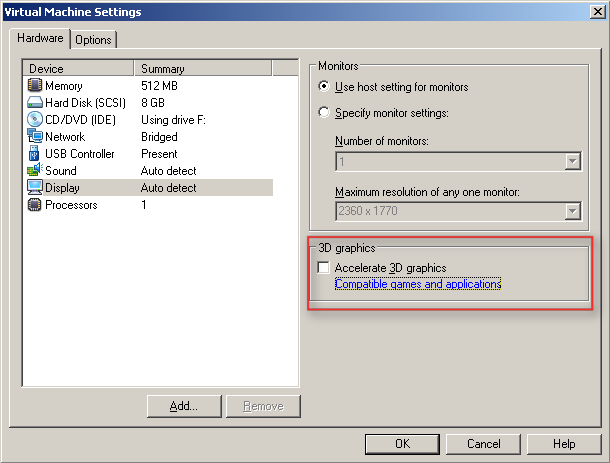Choose Specify monitor settings radio button
Screen dimensions: 610x463
[x=324, y=113]
